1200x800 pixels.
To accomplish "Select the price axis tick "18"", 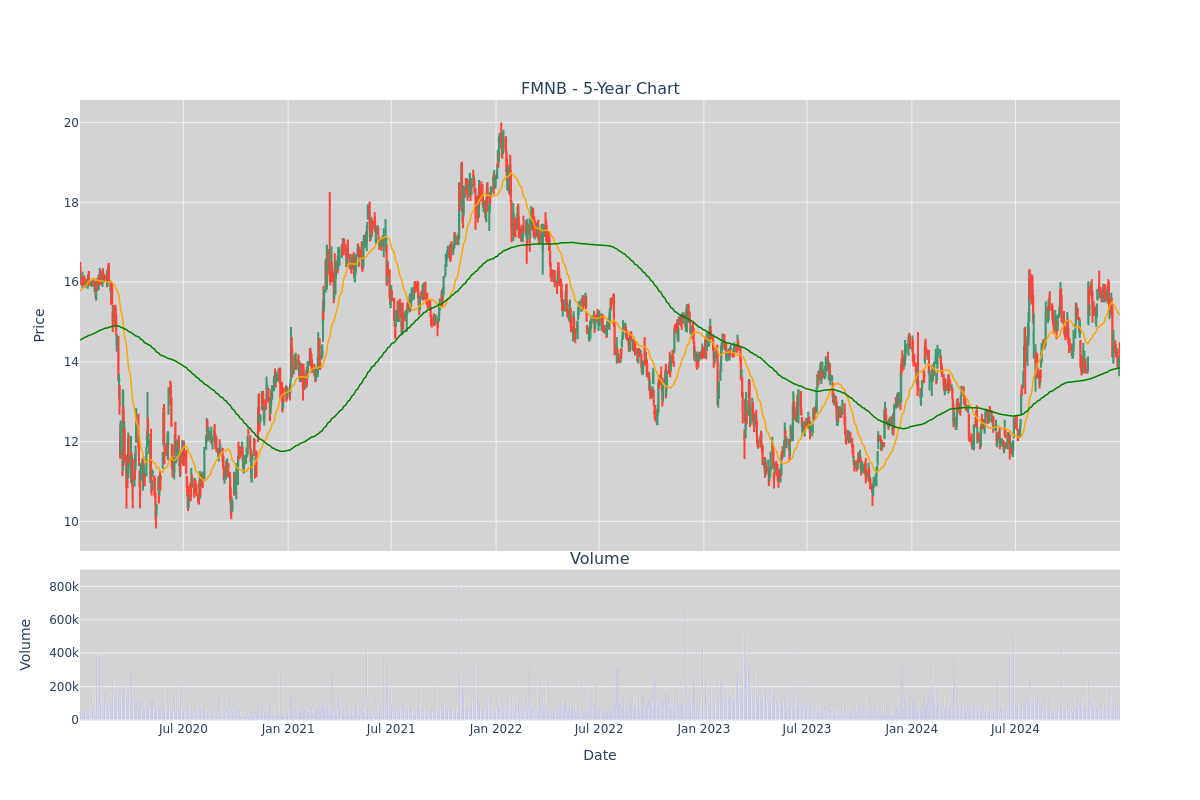I will coord(71,203).
